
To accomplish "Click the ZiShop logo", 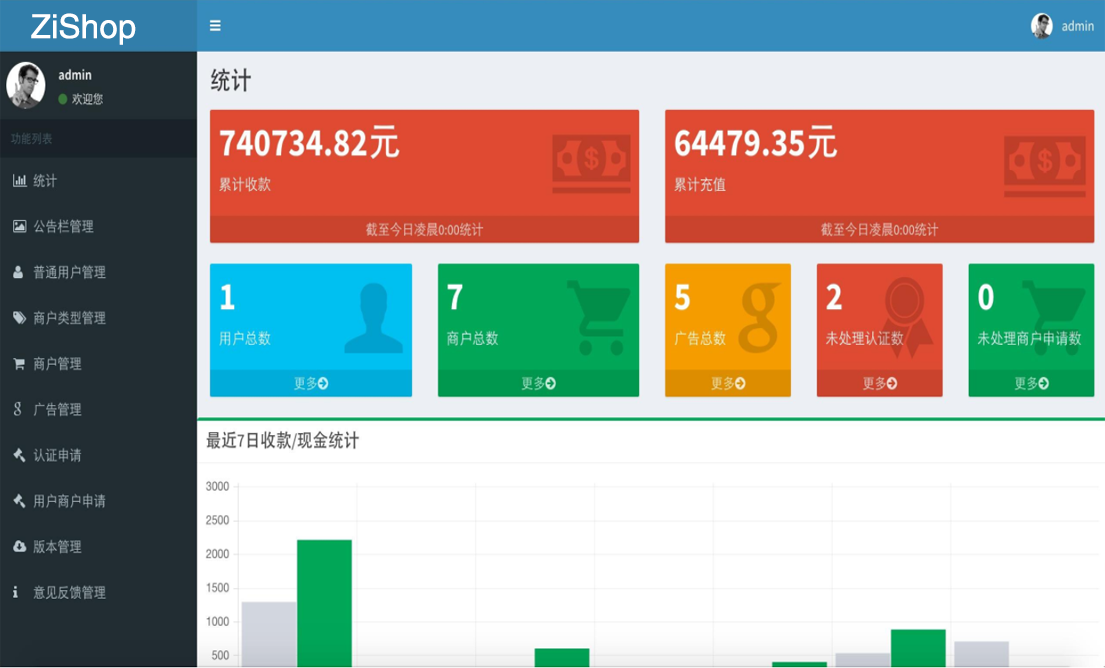I will [83, 27].
